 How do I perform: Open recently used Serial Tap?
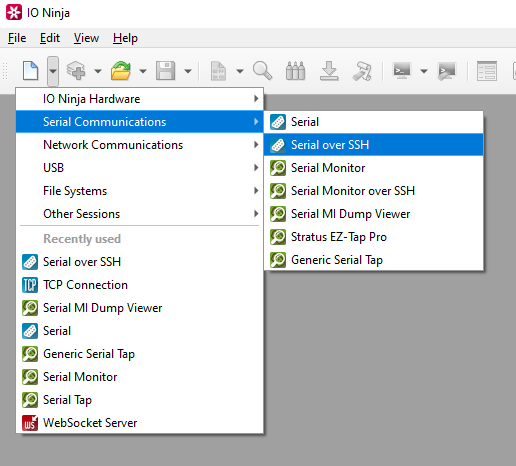pos(140,400)
